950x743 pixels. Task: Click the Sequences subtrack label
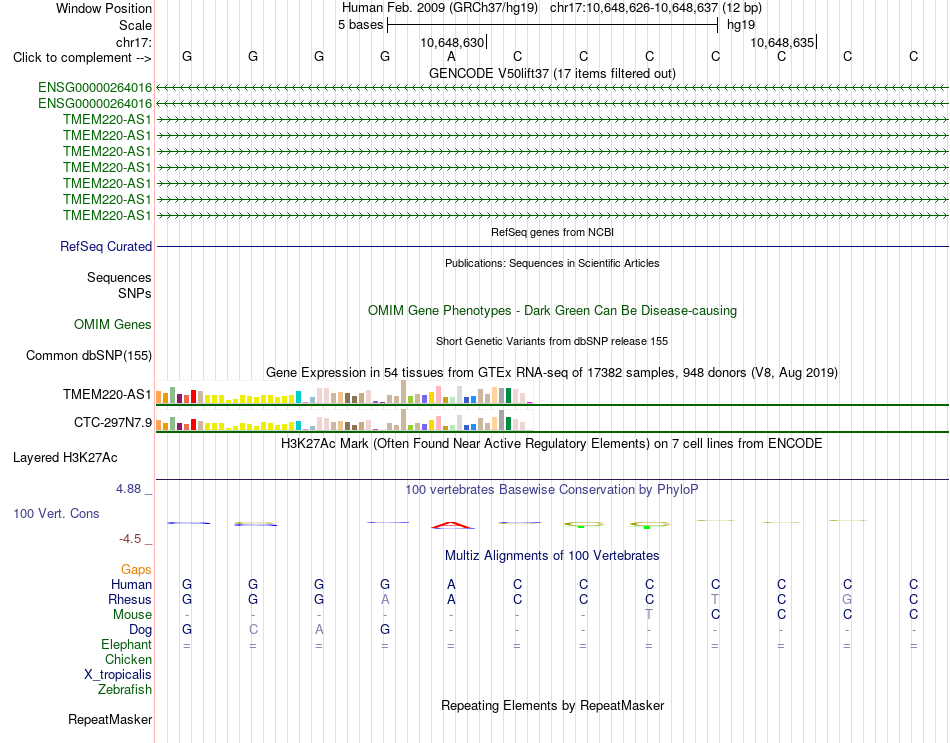pyautogui.click(x=119, y=278)
